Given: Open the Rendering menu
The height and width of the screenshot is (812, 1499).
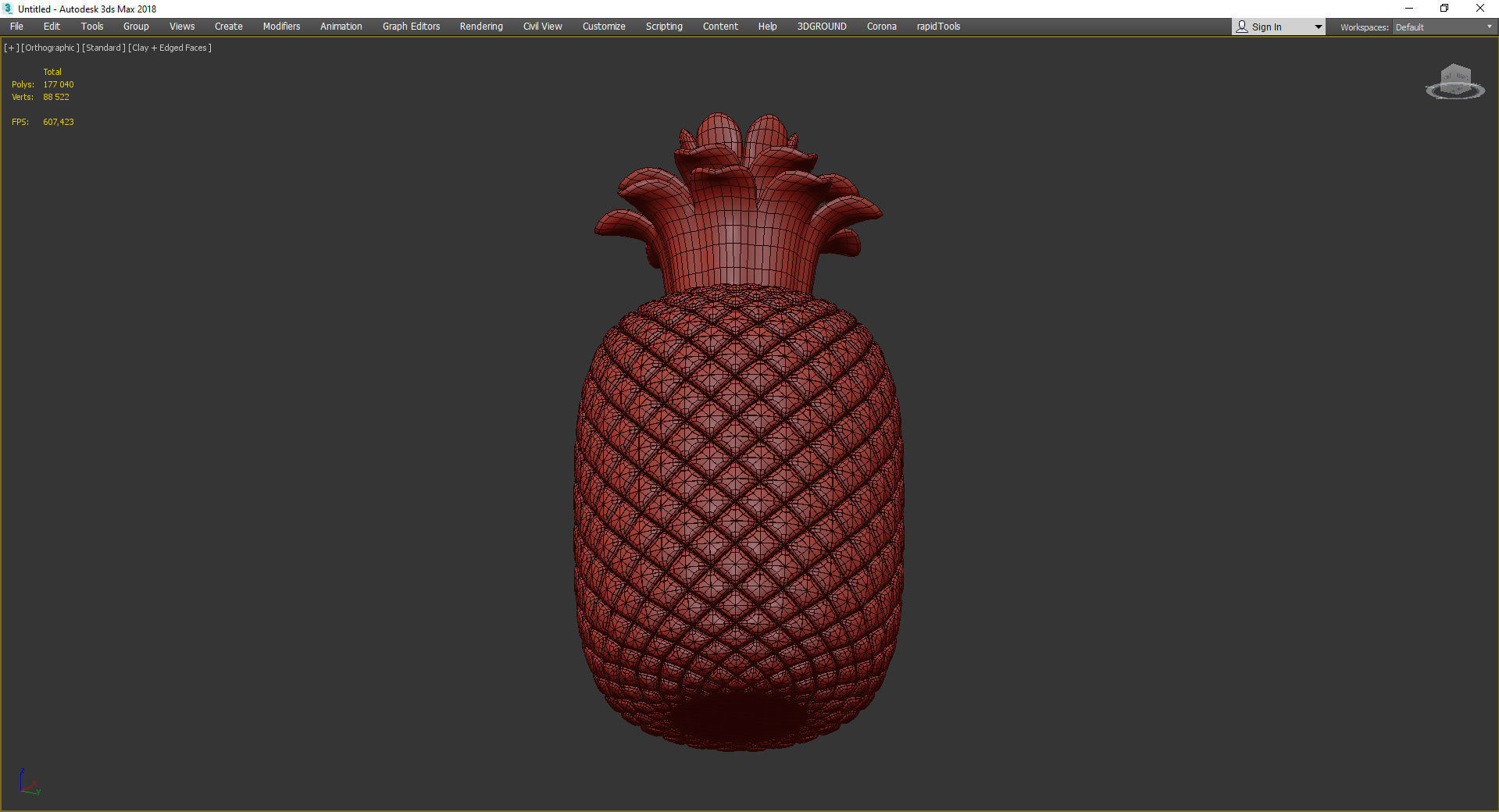Looking at the screenshot, I should click(480, 26).
